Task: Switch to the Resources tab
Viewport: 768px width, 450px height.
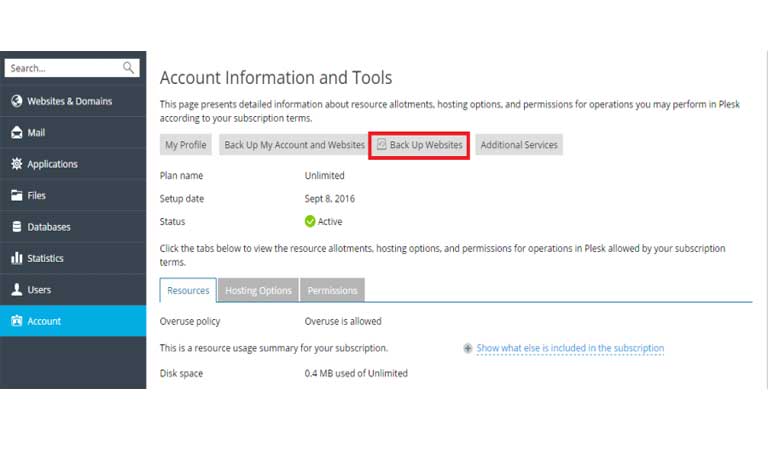Action: [188, 290]
